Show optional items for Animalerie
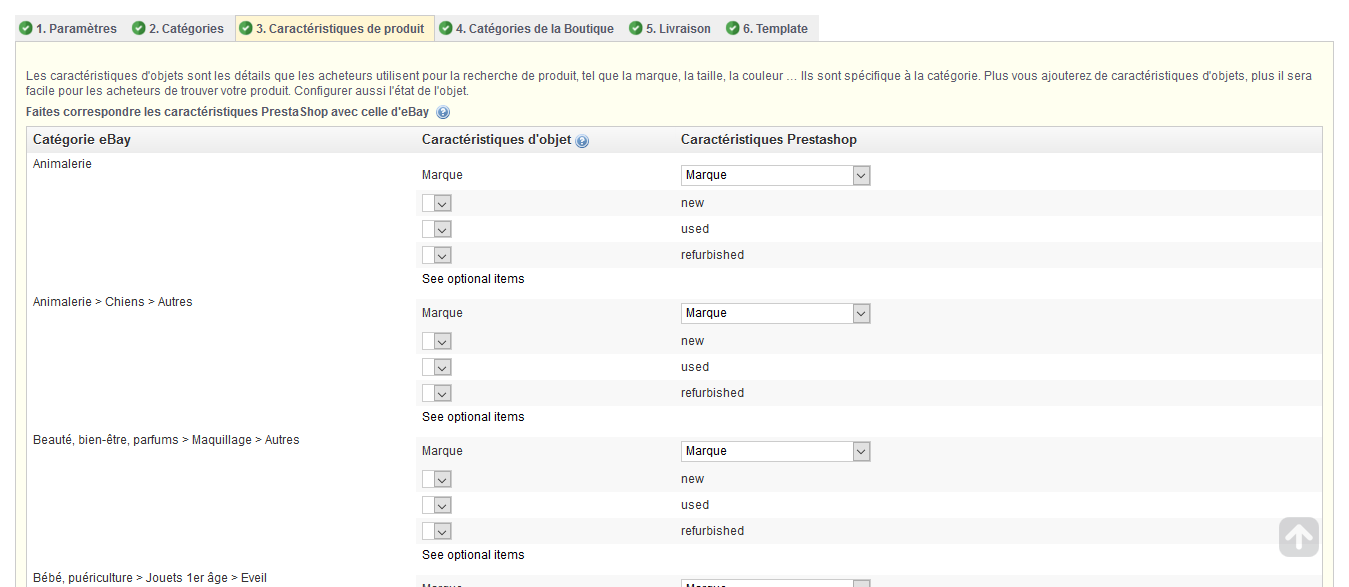Screen dimensions: 1349x587 click(x=473, y=279)
